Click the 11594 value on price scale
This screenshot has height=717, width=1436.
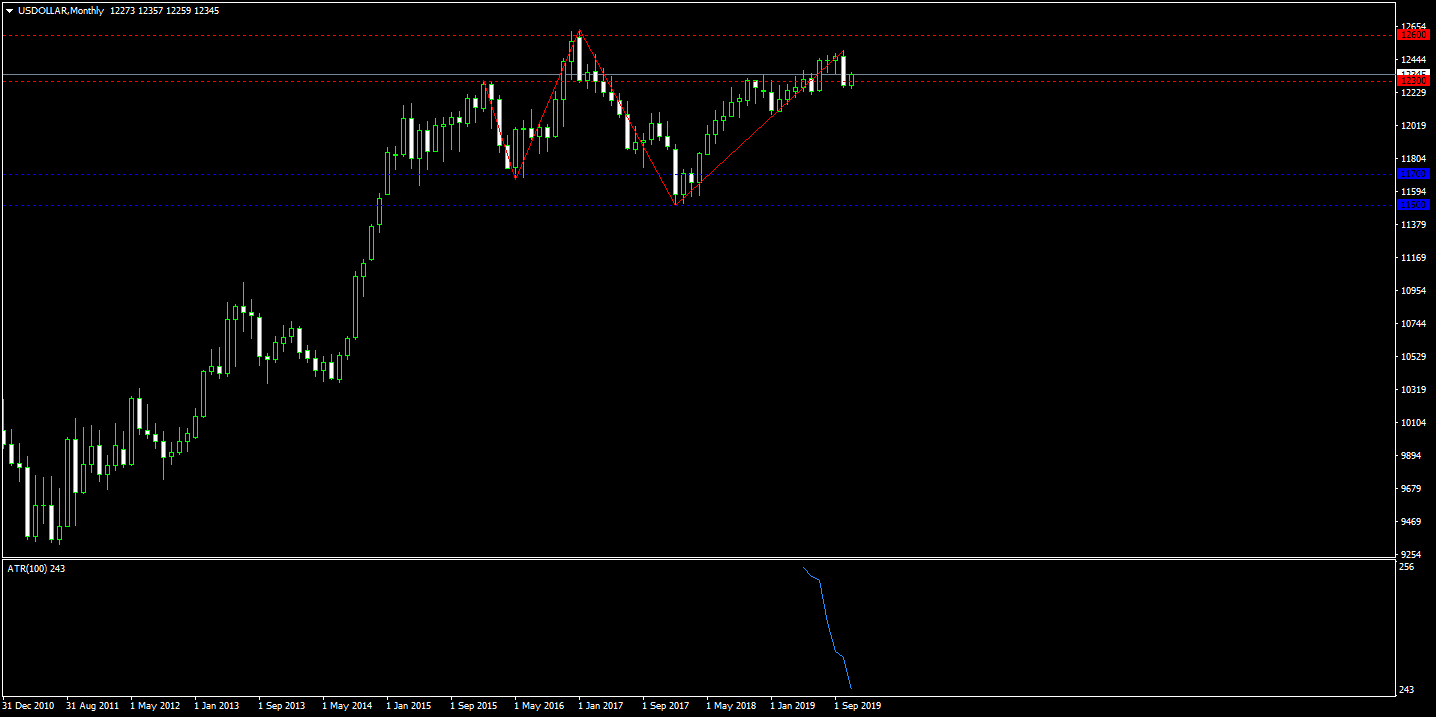(x=1413, y=192)
